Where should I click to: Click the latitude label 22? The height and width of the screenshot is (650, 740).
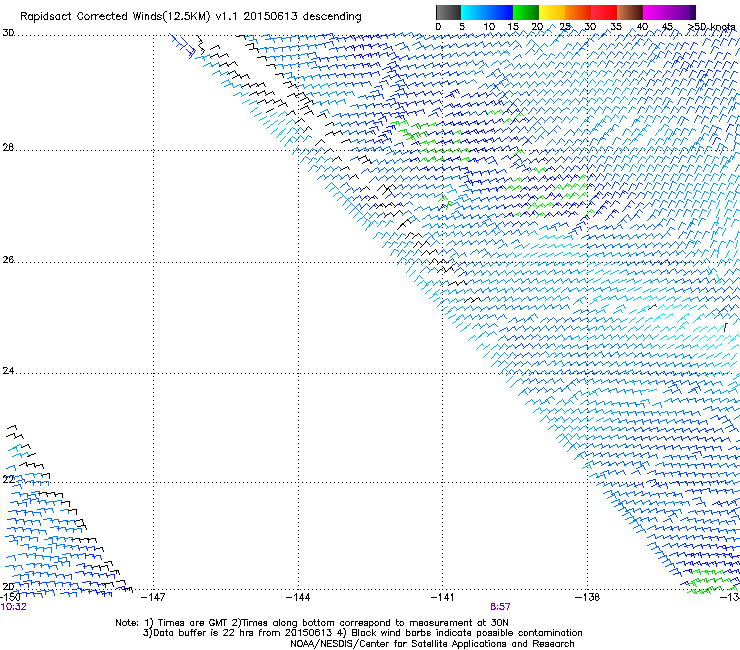[x=8, y=480]
